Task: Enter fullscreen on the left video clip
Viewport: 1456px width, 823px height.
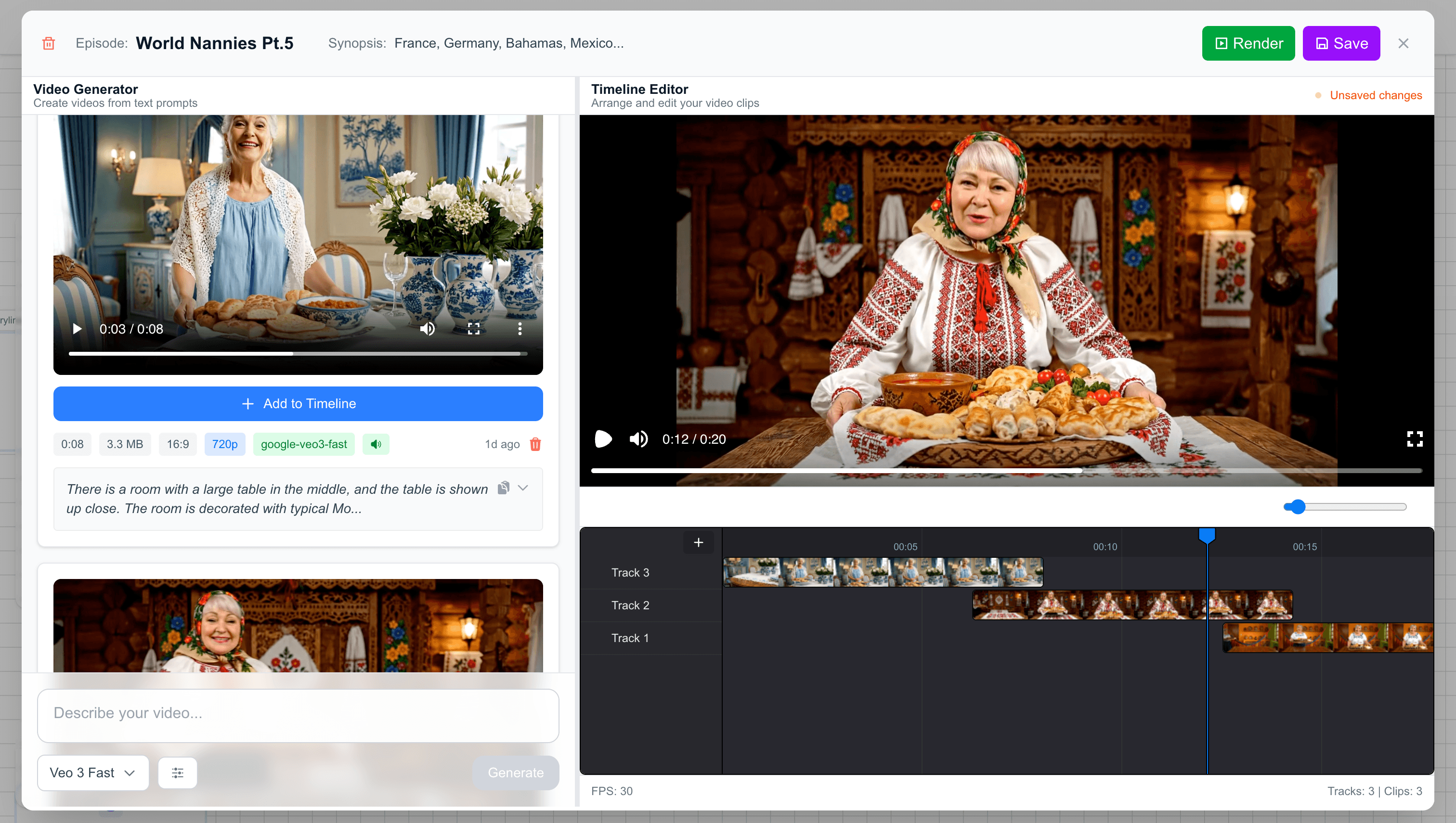Action: tap(473, 329)
